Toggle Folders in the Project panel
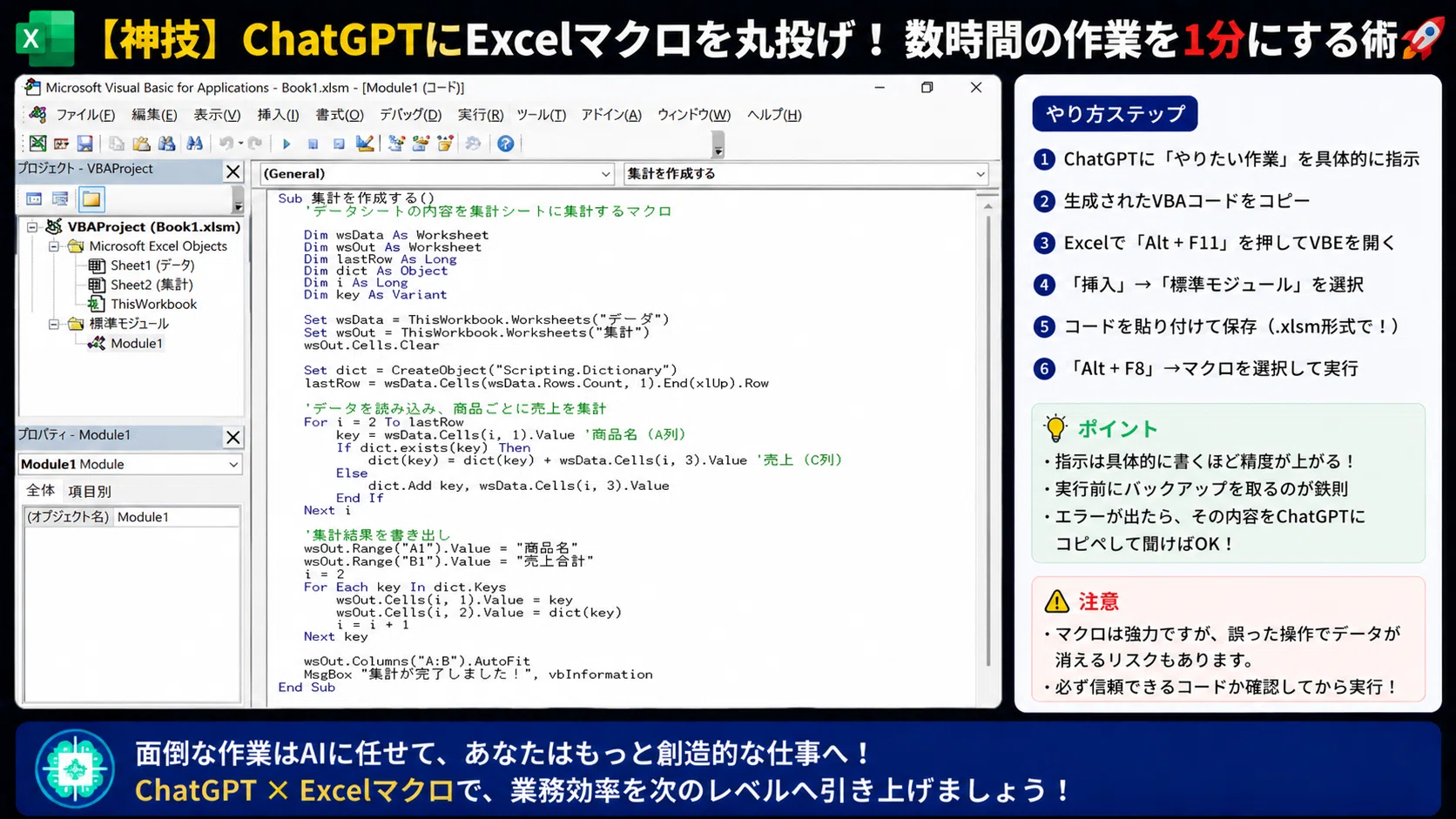 (91, 199)
